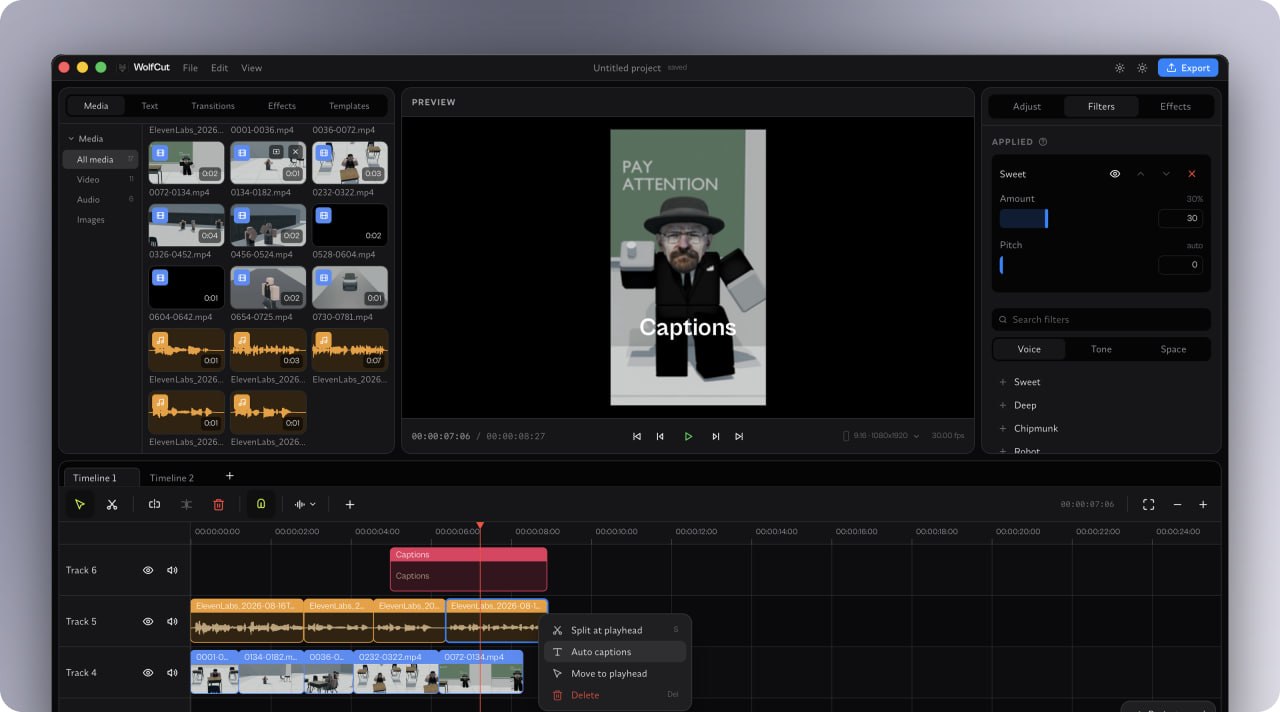Step forward one frame in preview
The width and height of the screenshot is (1280, 712).
[x=716, y=436]
